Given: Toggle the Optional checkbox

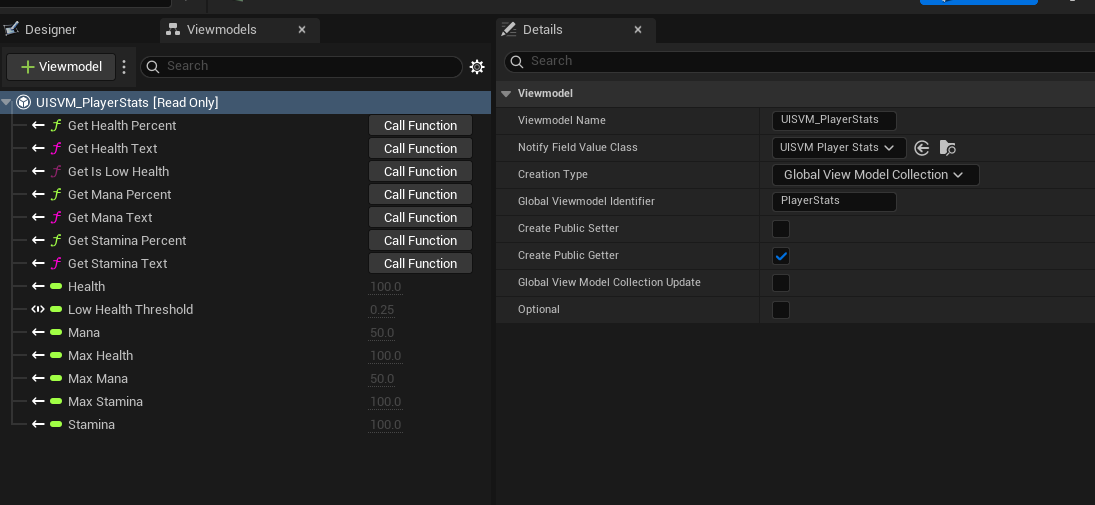Looking at the screenshot, I should point(781,309).
